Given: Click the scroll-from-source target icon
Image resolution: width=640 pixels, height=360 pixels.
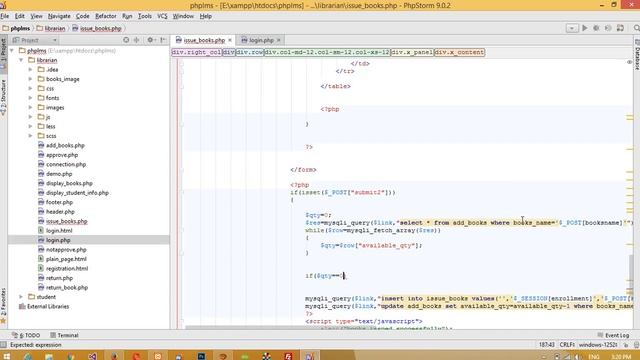Looking at the screenshot, I should click(x=126, y=40).
